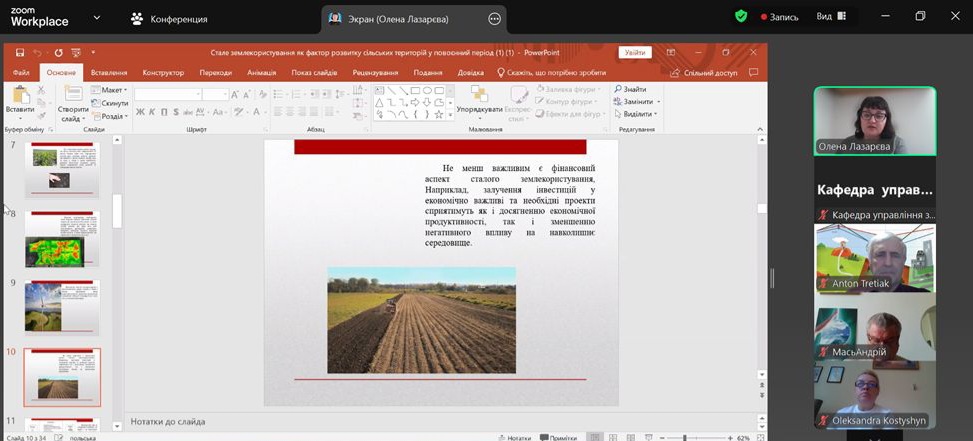The width and height of the screenshot is (973, 441).
Task: Click the Cut scissors icon
Action: click(42, 91)
